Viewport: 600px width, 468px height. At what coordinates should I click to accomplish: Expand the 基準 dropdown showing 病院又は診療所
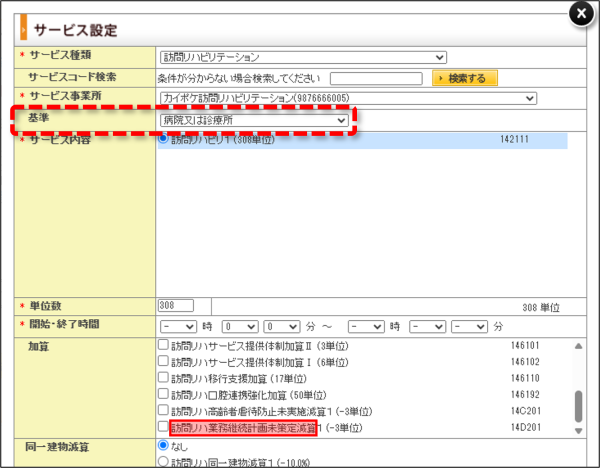tap(254, 121)
